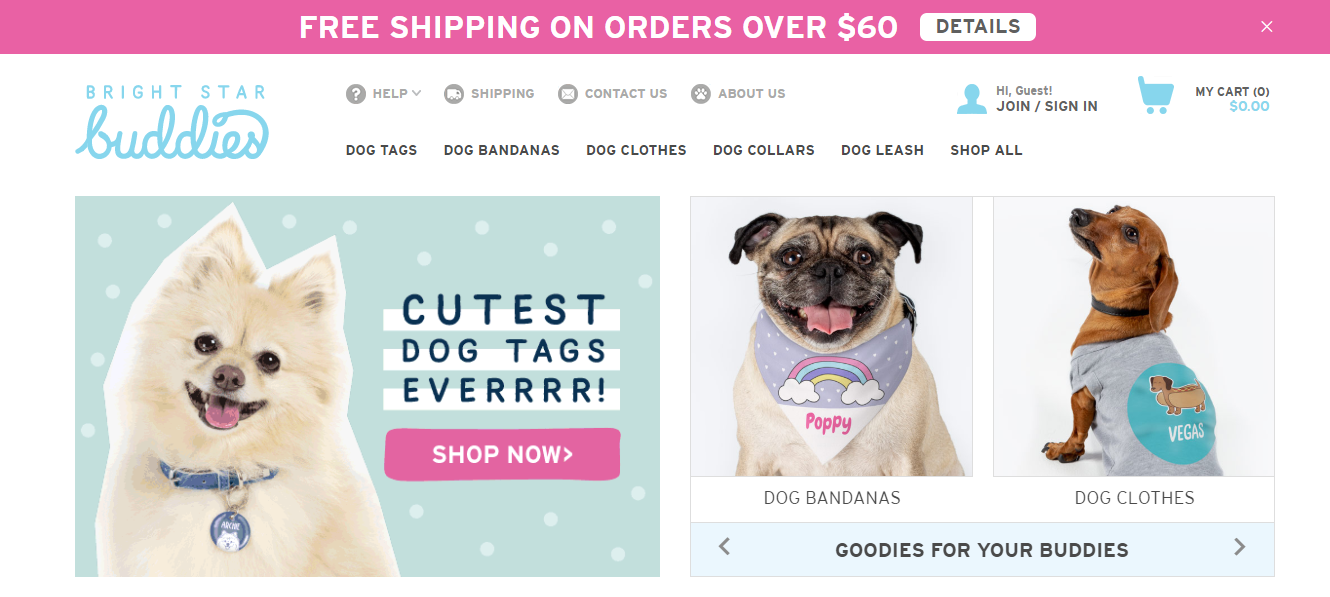Open the shopping cart icon
The image size is (1330, 597).
click(x=1155, y=96)
